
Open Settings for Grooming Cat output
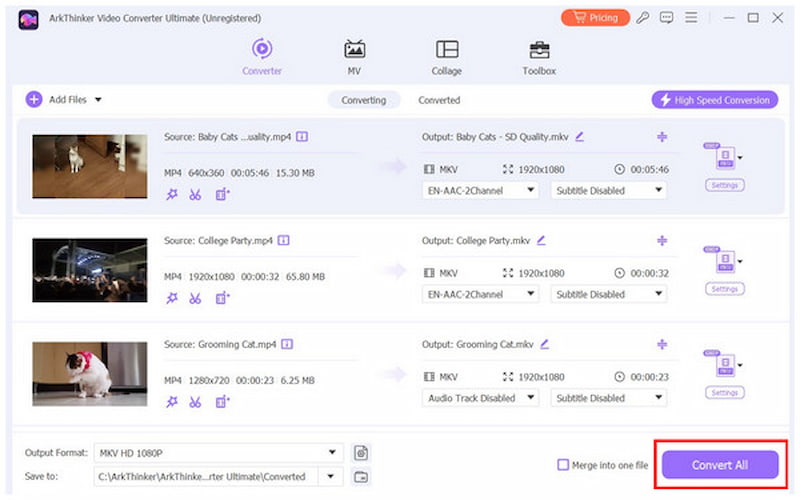click(724, 392)
